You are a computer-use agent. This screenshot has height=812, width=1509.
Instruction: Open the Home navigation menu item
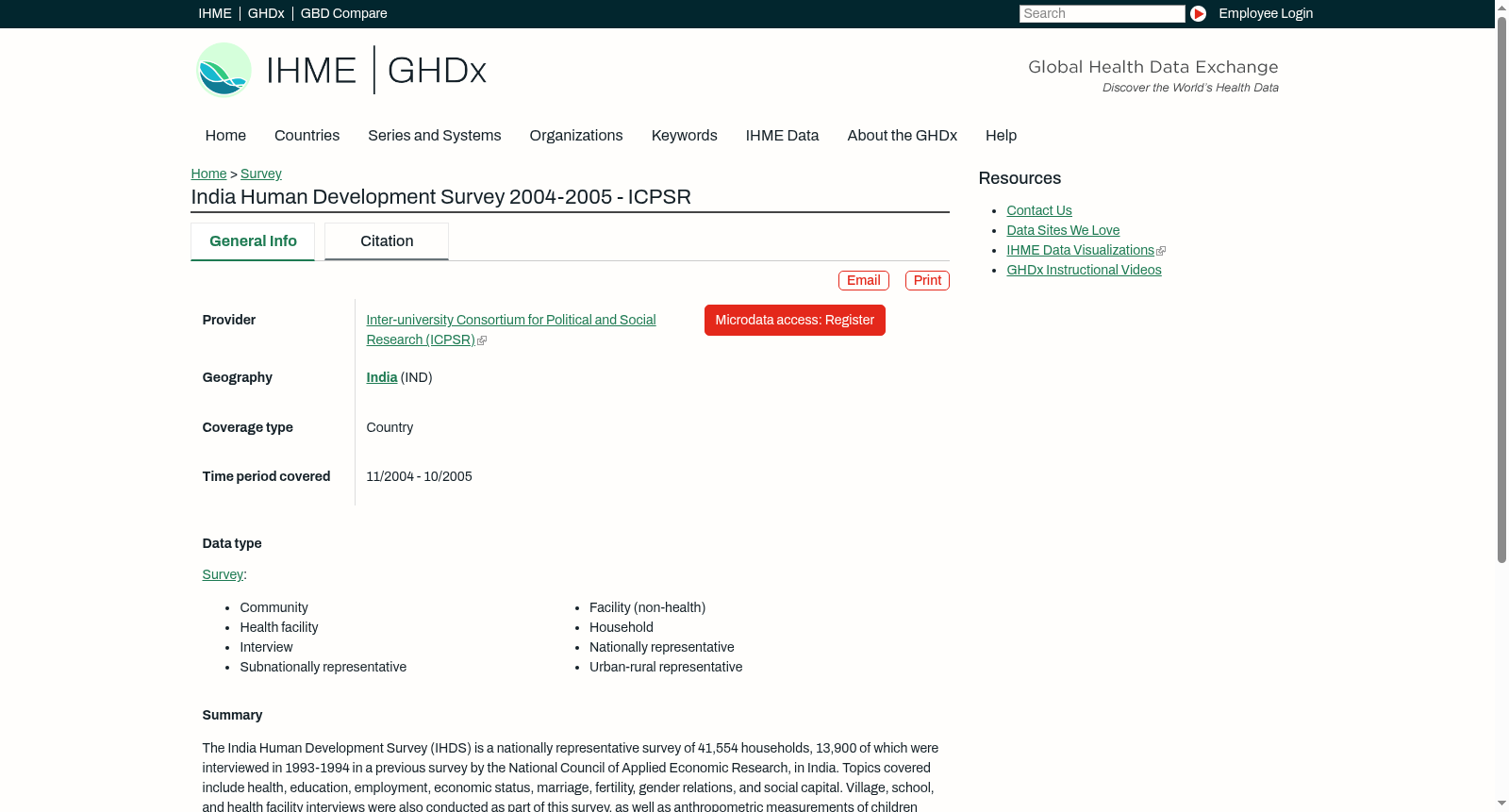click(225, 136)
